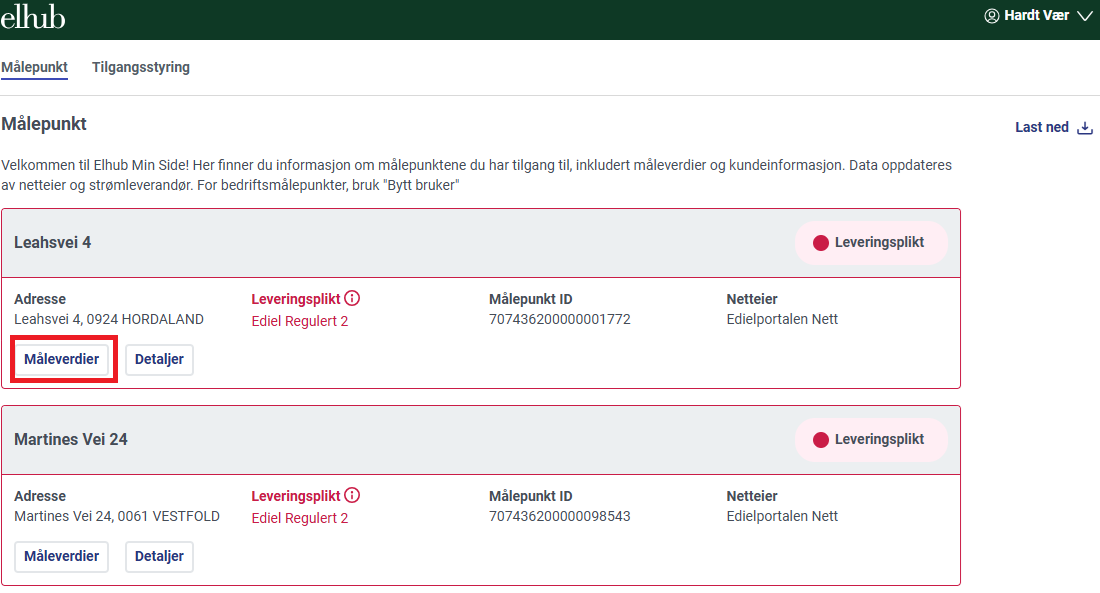
Task: Click the red status dot on Martines Vei 24
Action: 821,440
